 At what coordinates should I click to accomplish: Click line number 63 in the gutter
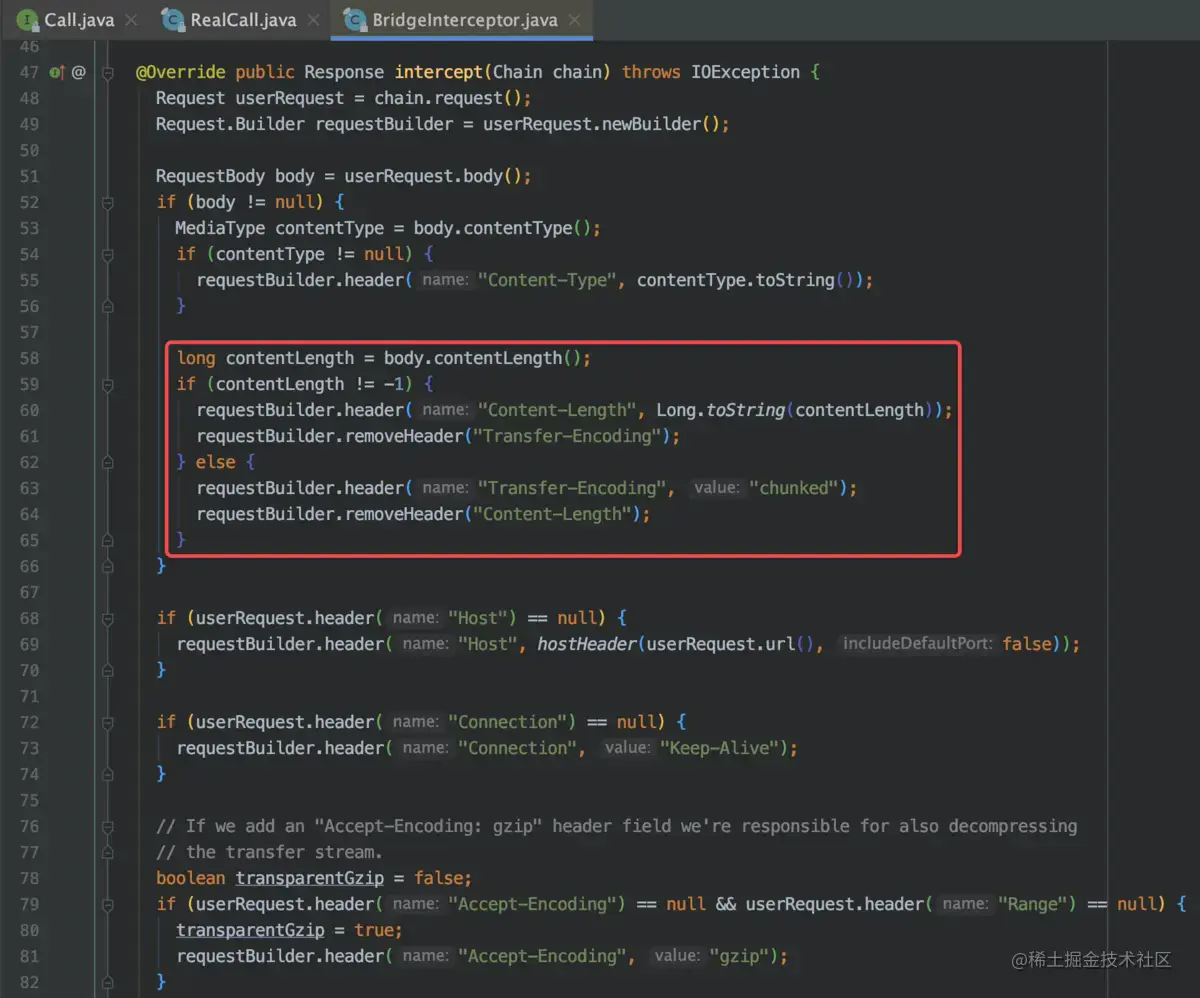point(29,488)
